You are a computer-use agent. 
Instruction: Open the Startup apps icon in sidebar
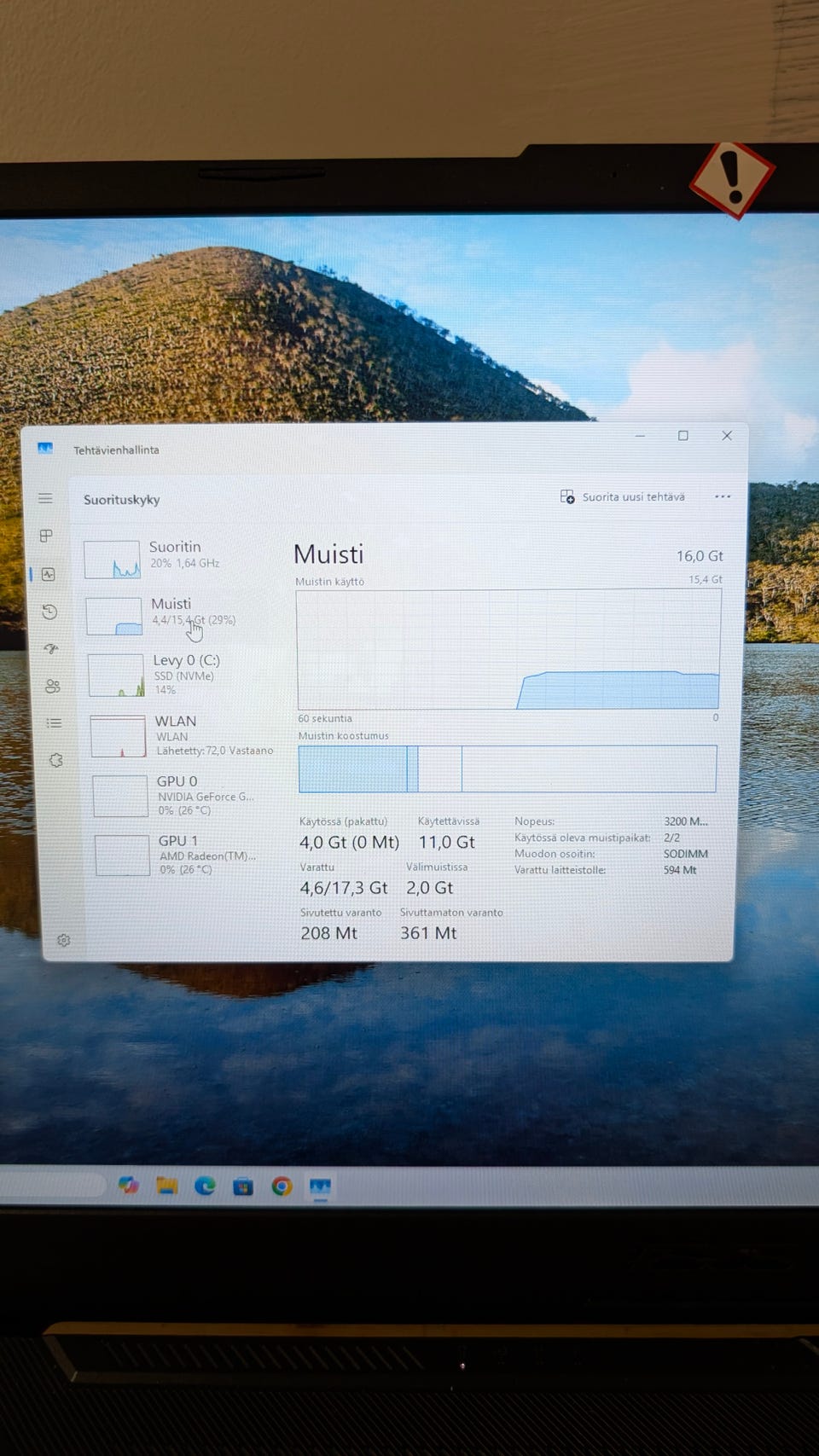(51, 649)
